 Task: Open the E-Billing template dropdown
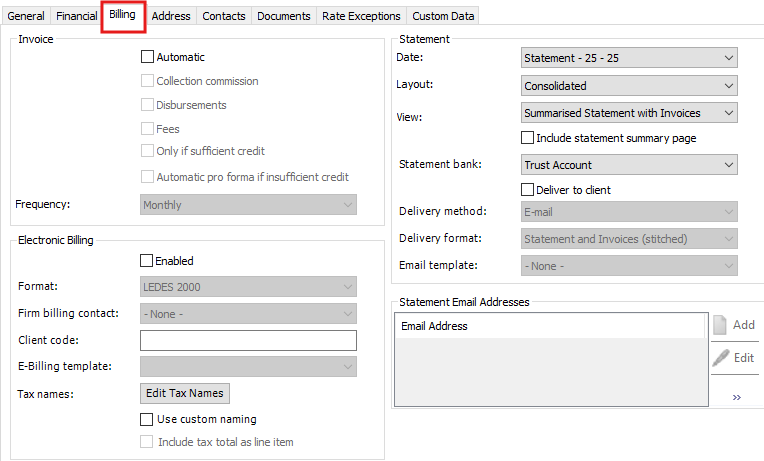[x=248, y=366]
